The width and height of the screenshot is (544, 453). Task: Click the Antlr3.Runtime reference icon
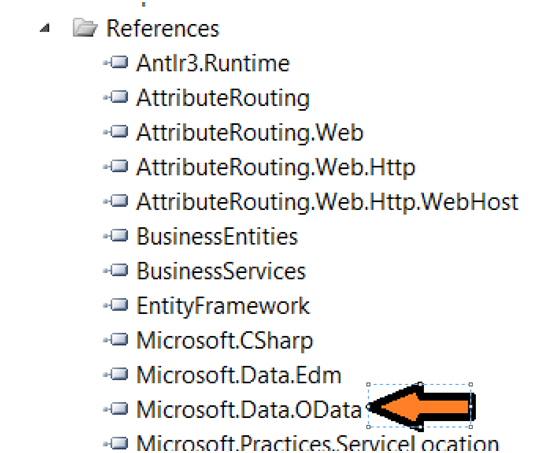click(x=116, y=62)
